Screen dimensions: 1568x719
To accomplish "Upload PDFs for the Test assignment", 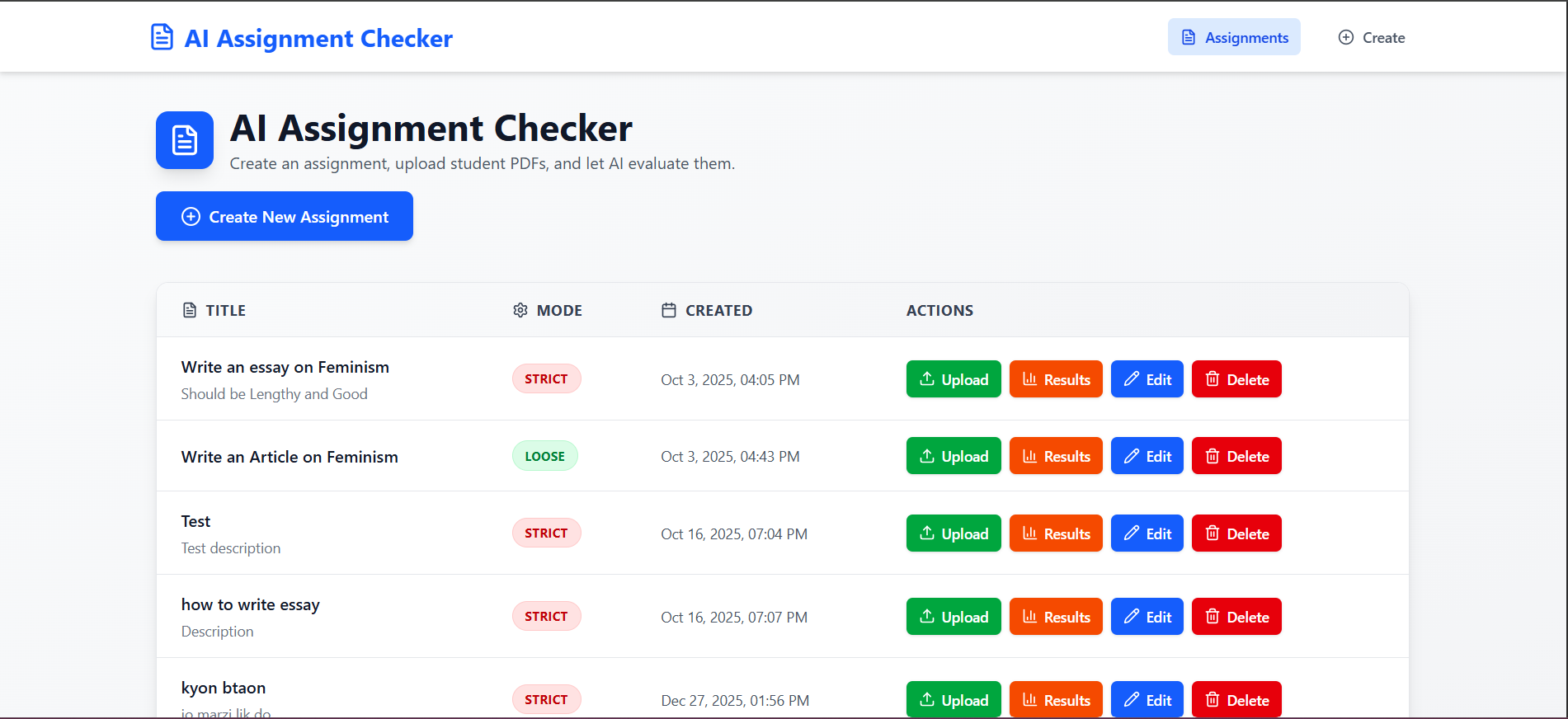I will tap(954, 533).
